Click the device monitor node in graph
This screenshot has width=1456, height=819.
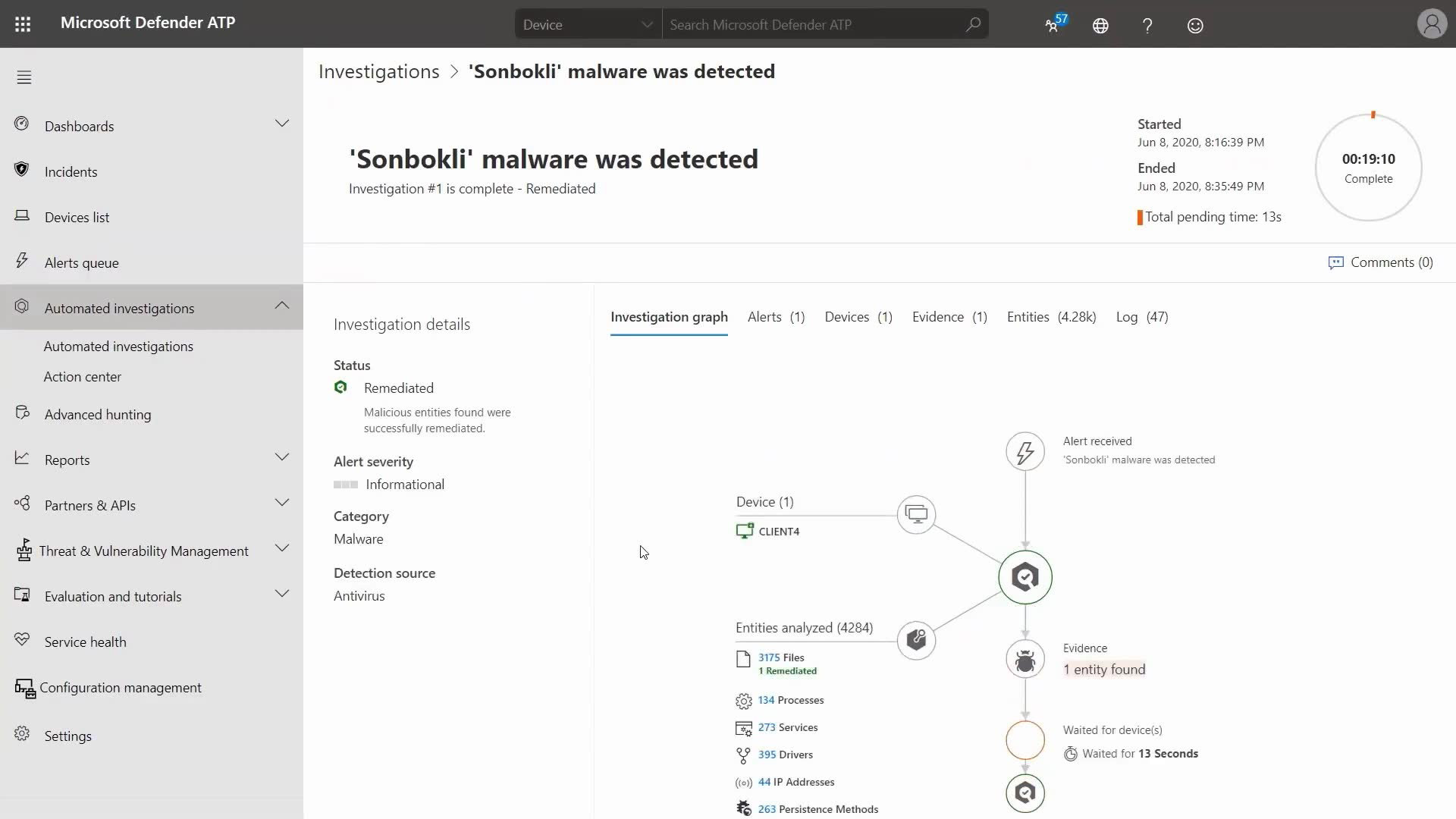pyautogui.click(x=916, y=515)
